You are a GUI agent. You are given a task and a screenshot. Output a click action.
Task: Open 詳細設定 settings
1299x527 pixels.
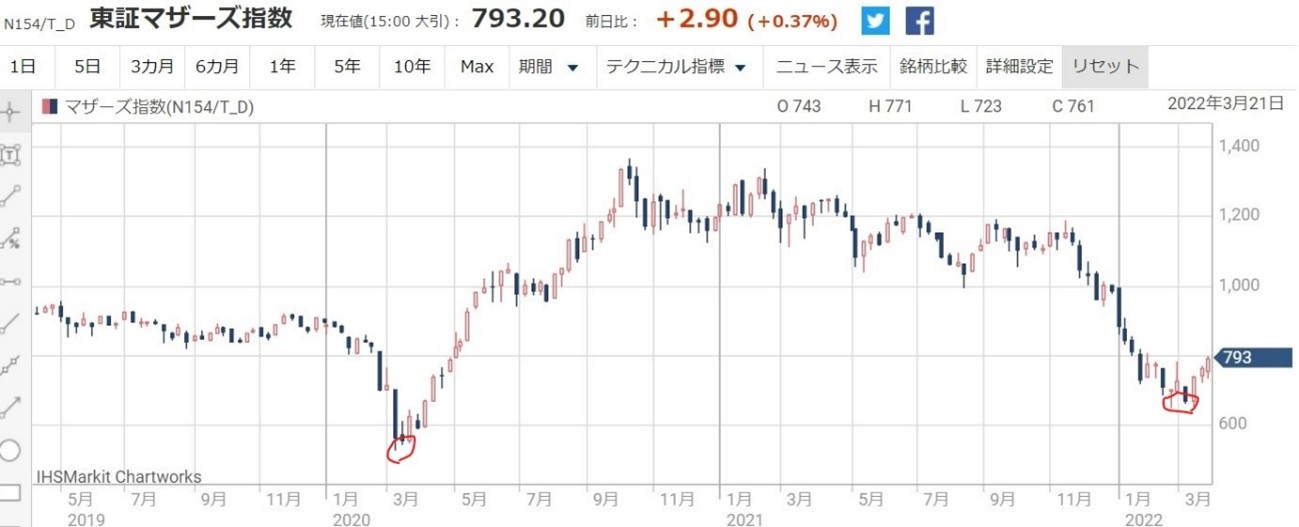1019,67
